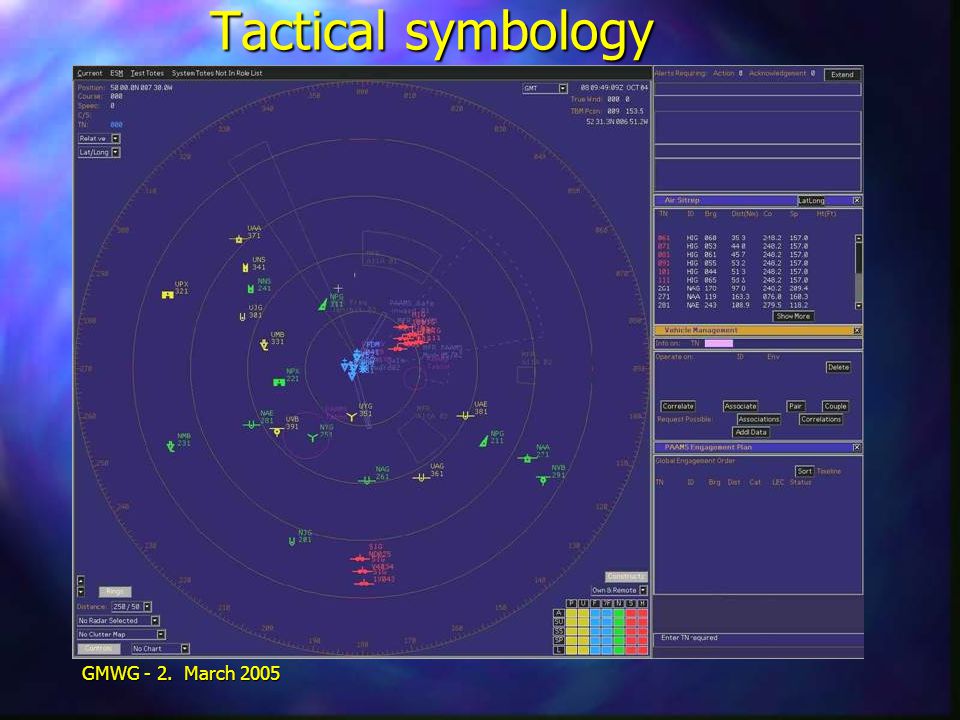Toggle the F column filter in color grid
This screenshot has width=960, height=720.
click(x=594, y=603)
